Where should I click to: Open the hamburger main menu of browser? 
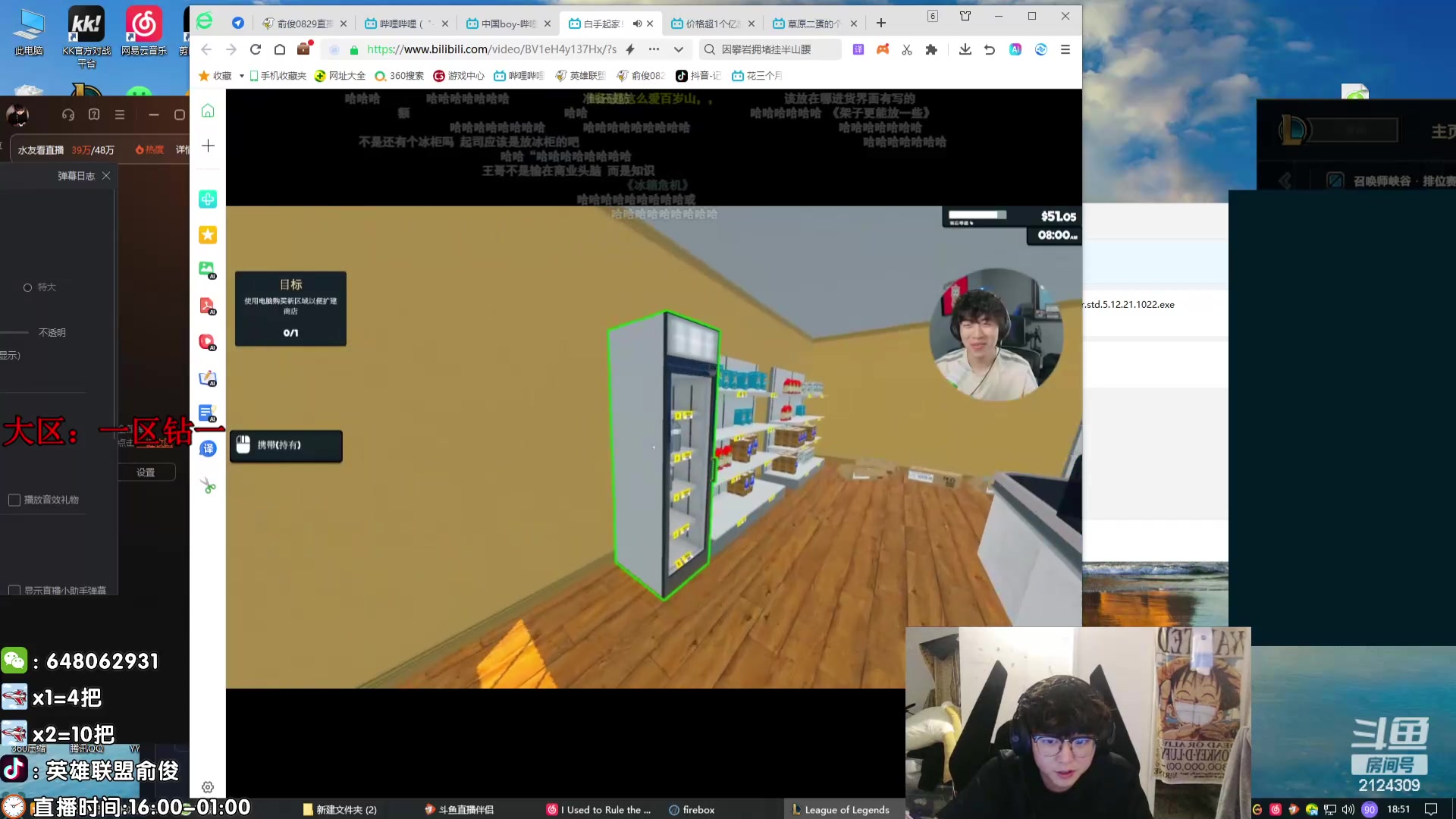pos(1065,49)
